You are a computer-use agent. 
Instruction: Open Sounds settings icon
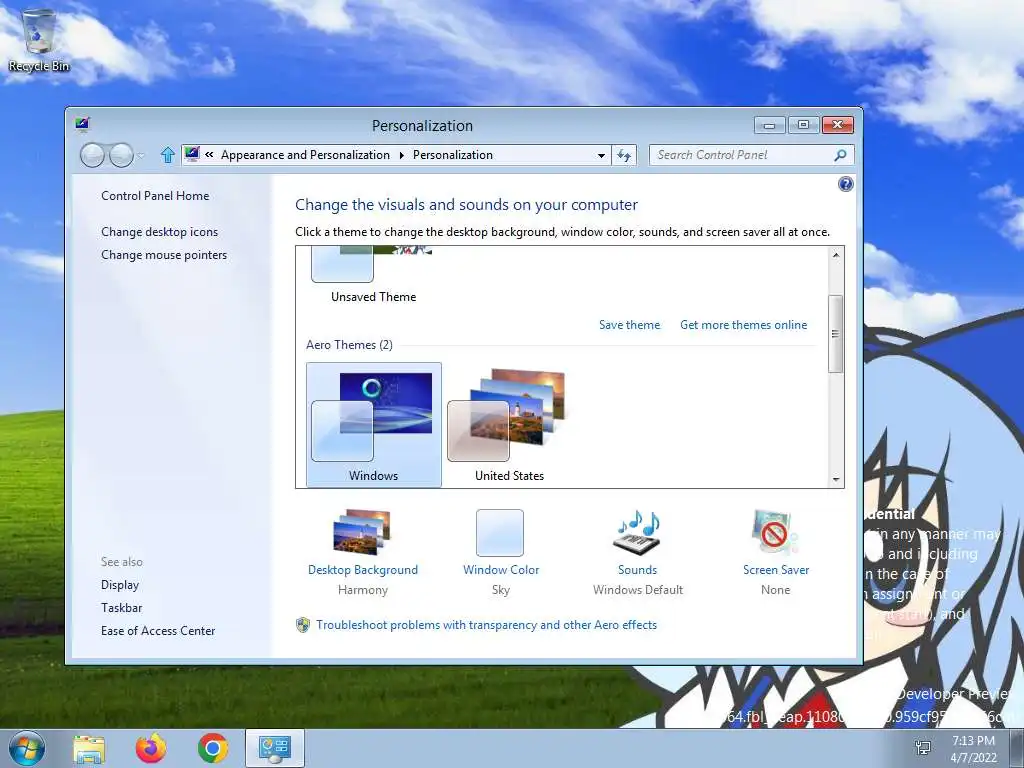[x=637, y=532]
